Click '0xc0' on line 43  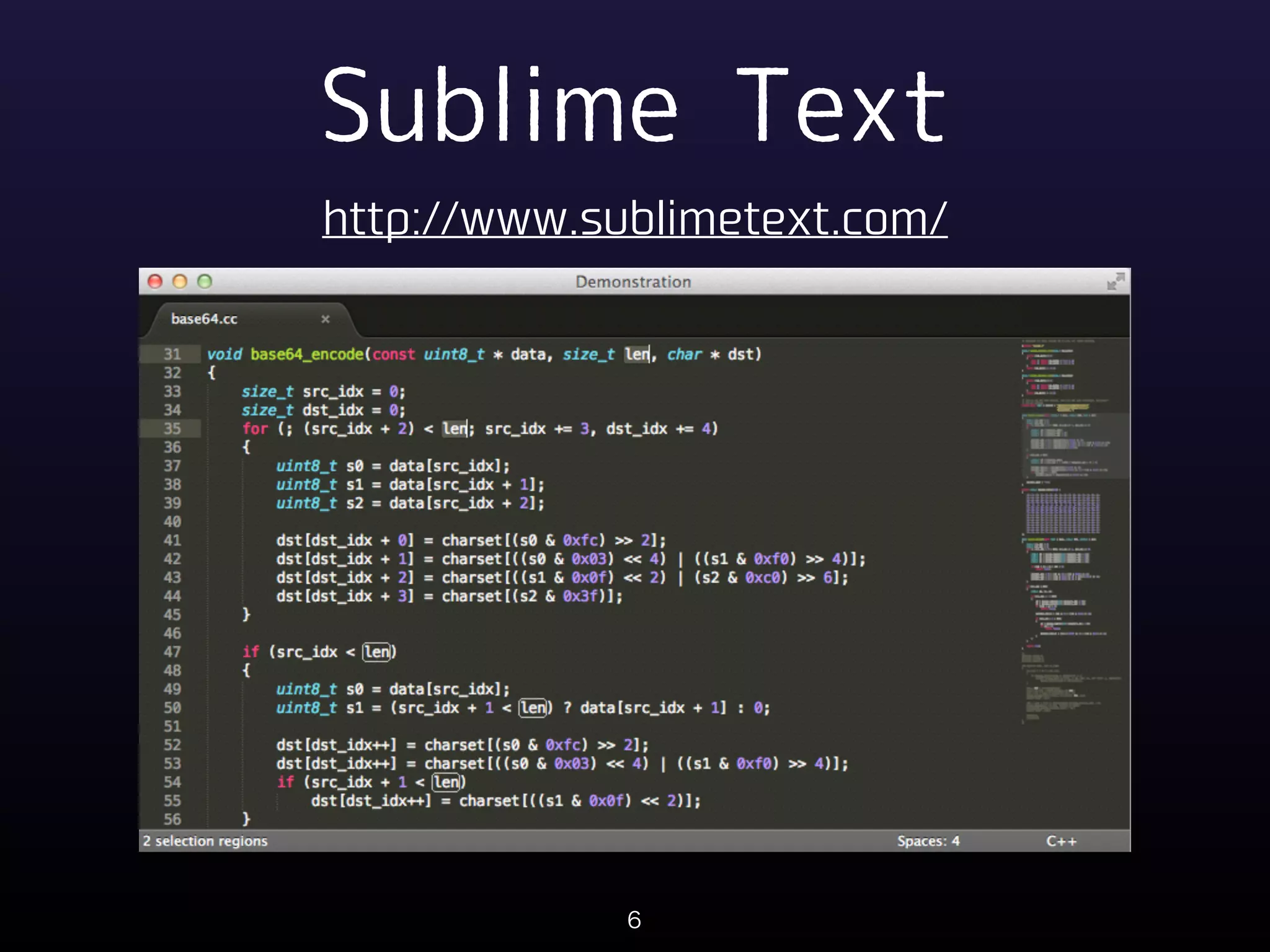pyautogui.click(x=763, y=577)
